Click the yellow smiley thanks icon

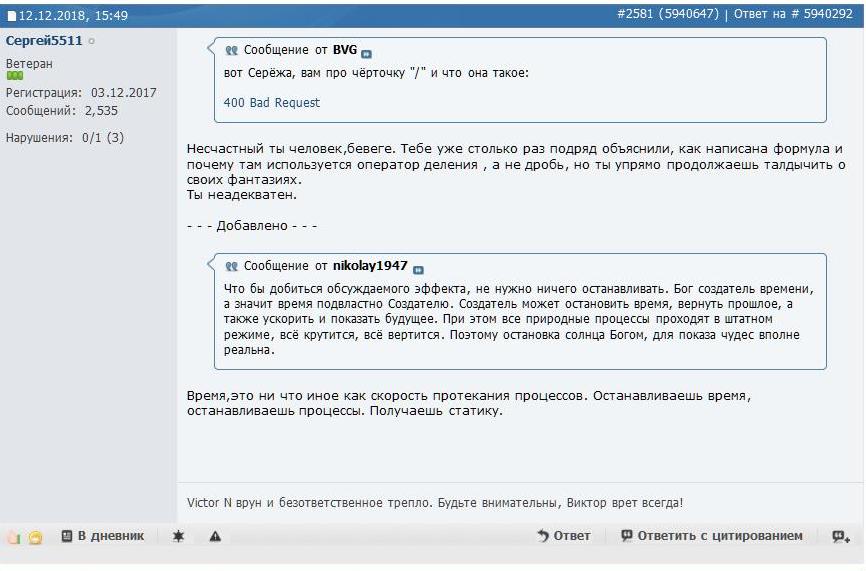(35, 537)
